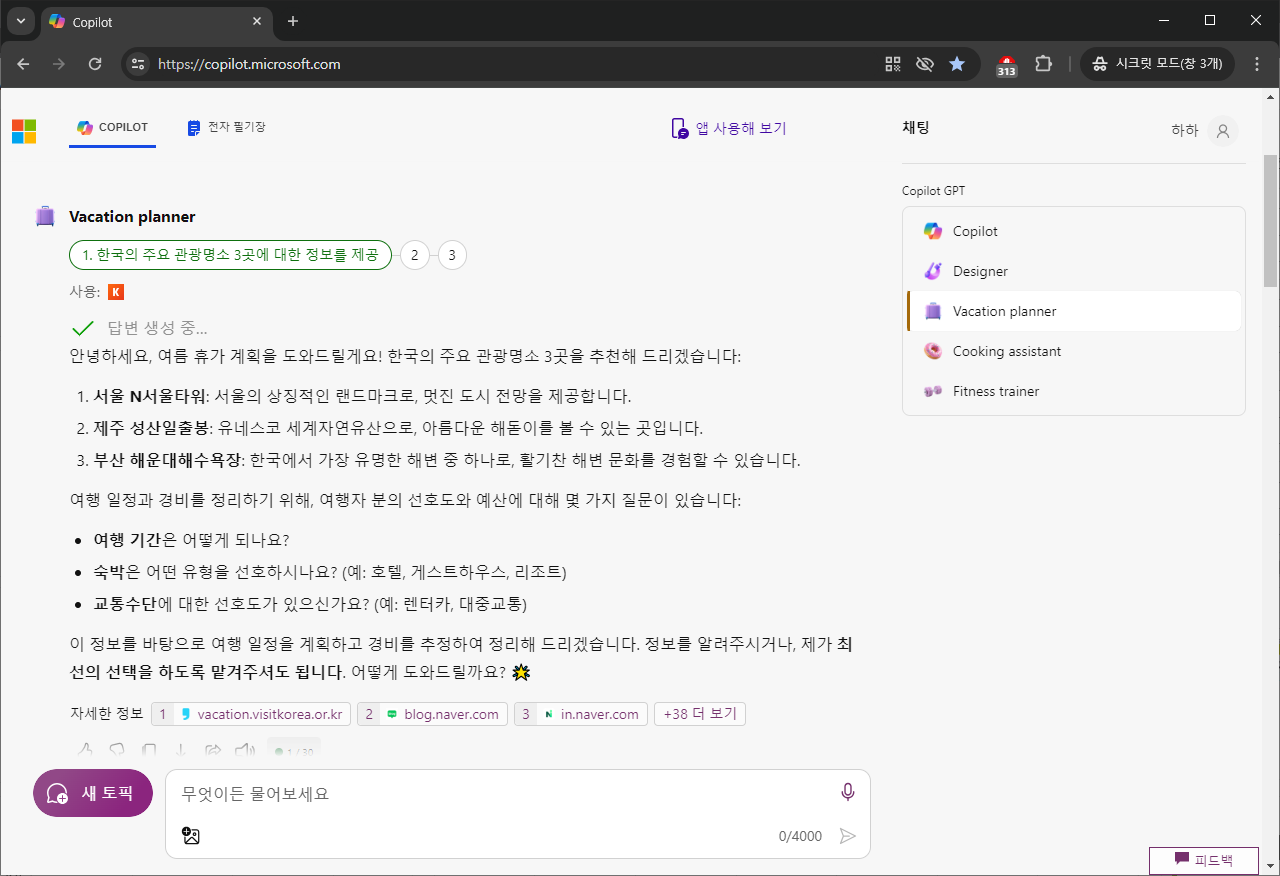
Task: Click the Microsoft logo icon
Action: click(x=24, y=131)
